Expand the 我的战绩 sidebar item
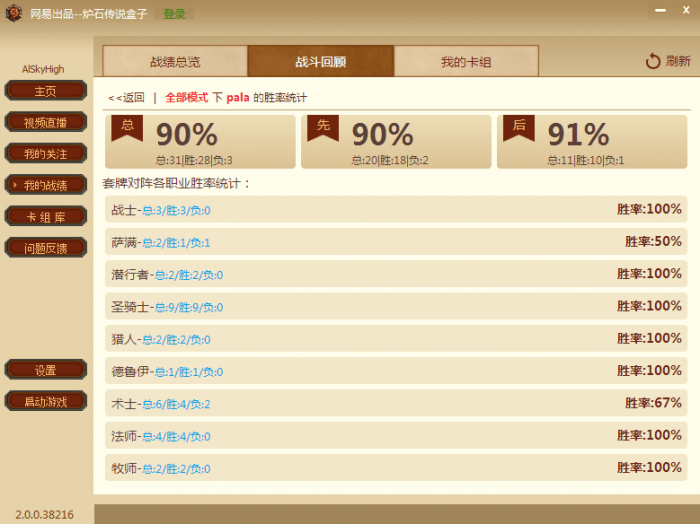Screen dimensions: 700x524 [46, 185]
